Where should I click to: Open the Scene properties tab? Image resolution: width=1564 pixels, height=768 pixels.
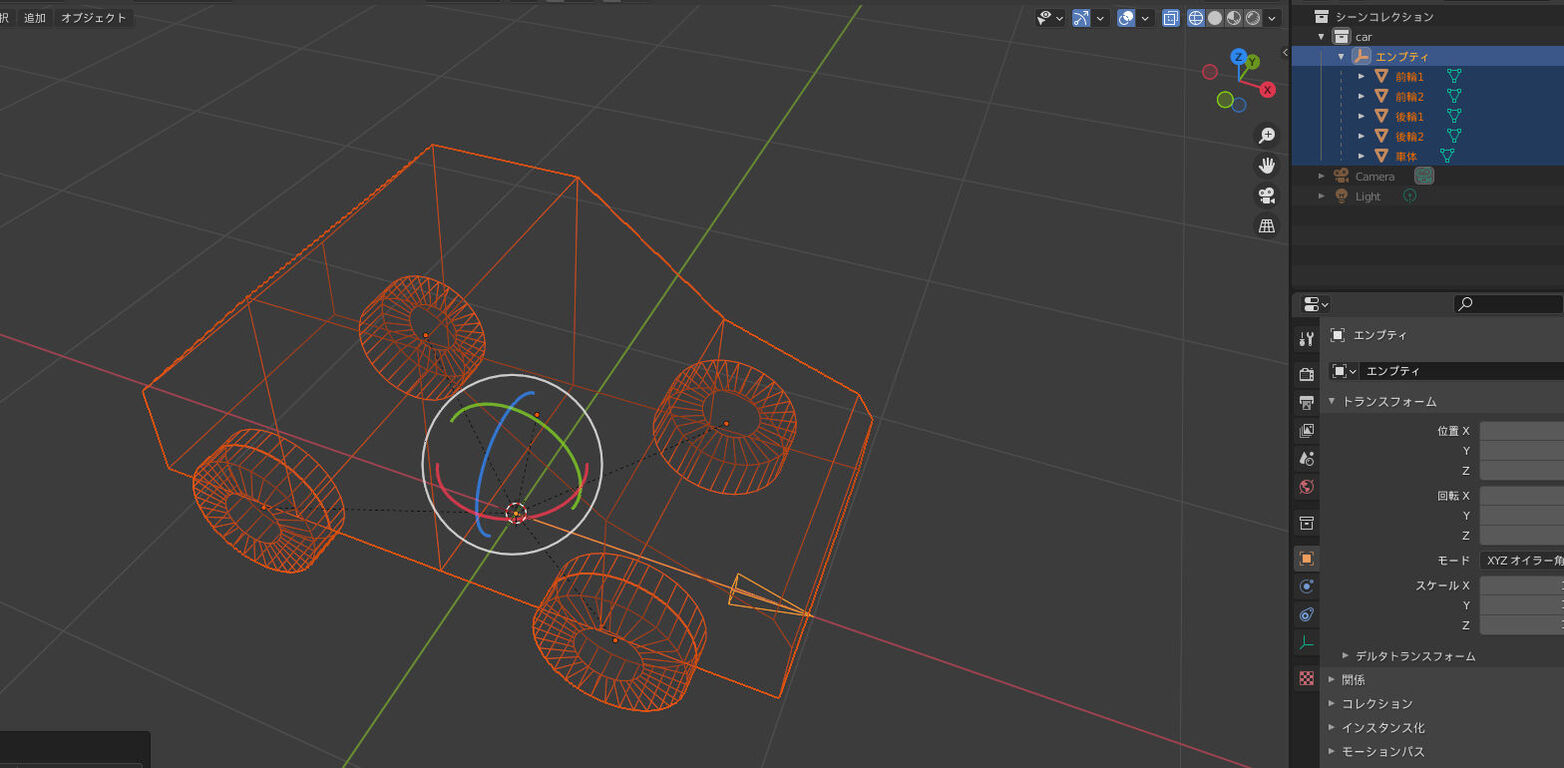click(x=1306, y=458)
